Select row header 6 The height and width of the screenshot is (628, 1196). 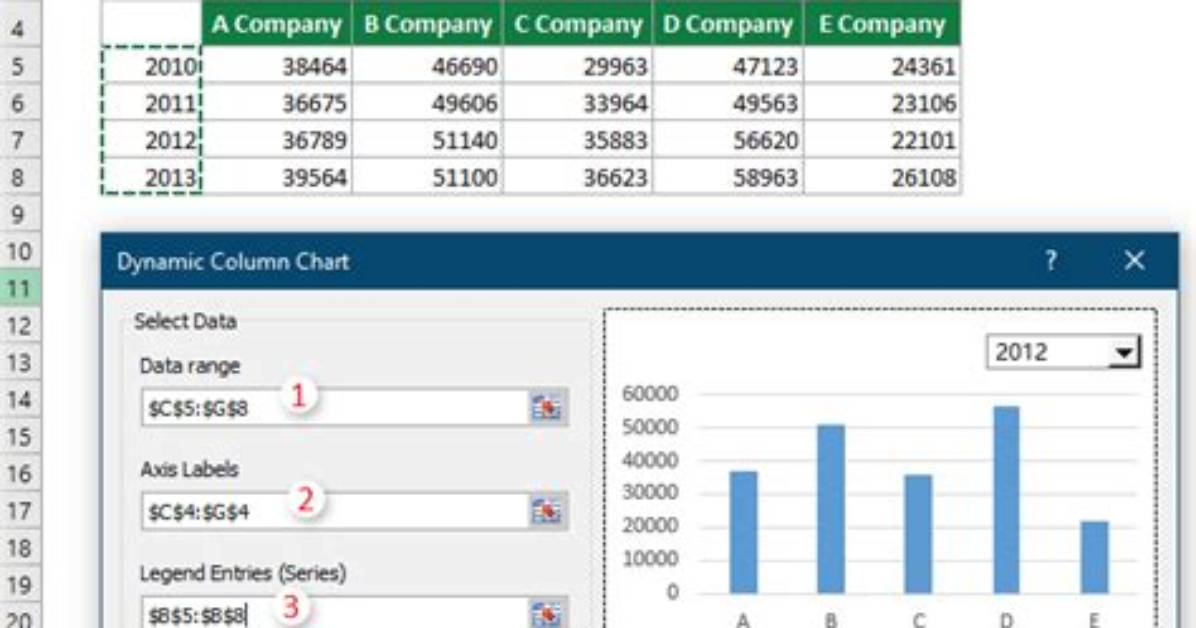point(19,103)
